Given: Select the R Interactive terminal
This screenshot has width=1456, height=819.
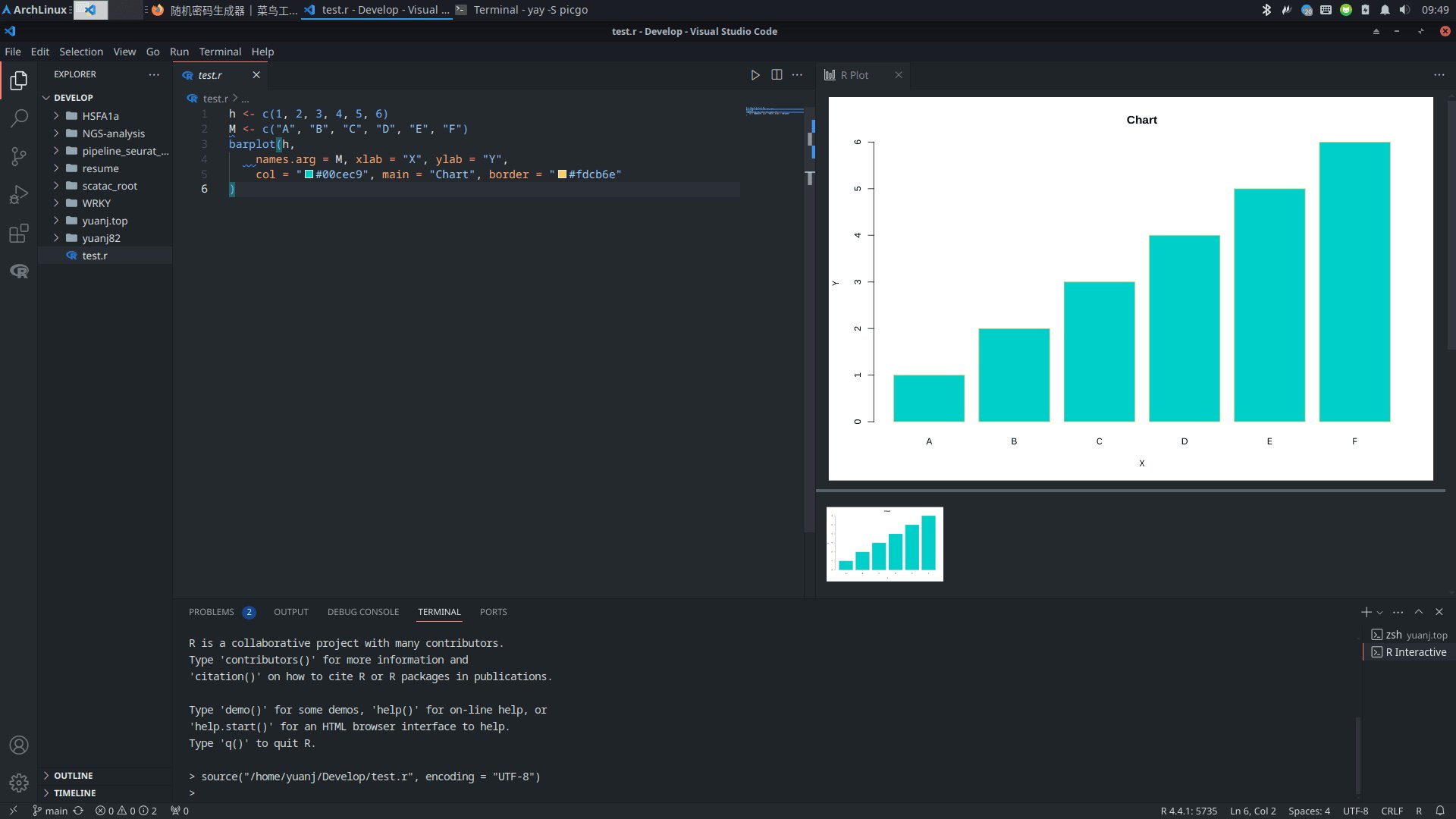Looking at the screenshot, I should point(1409,652).
